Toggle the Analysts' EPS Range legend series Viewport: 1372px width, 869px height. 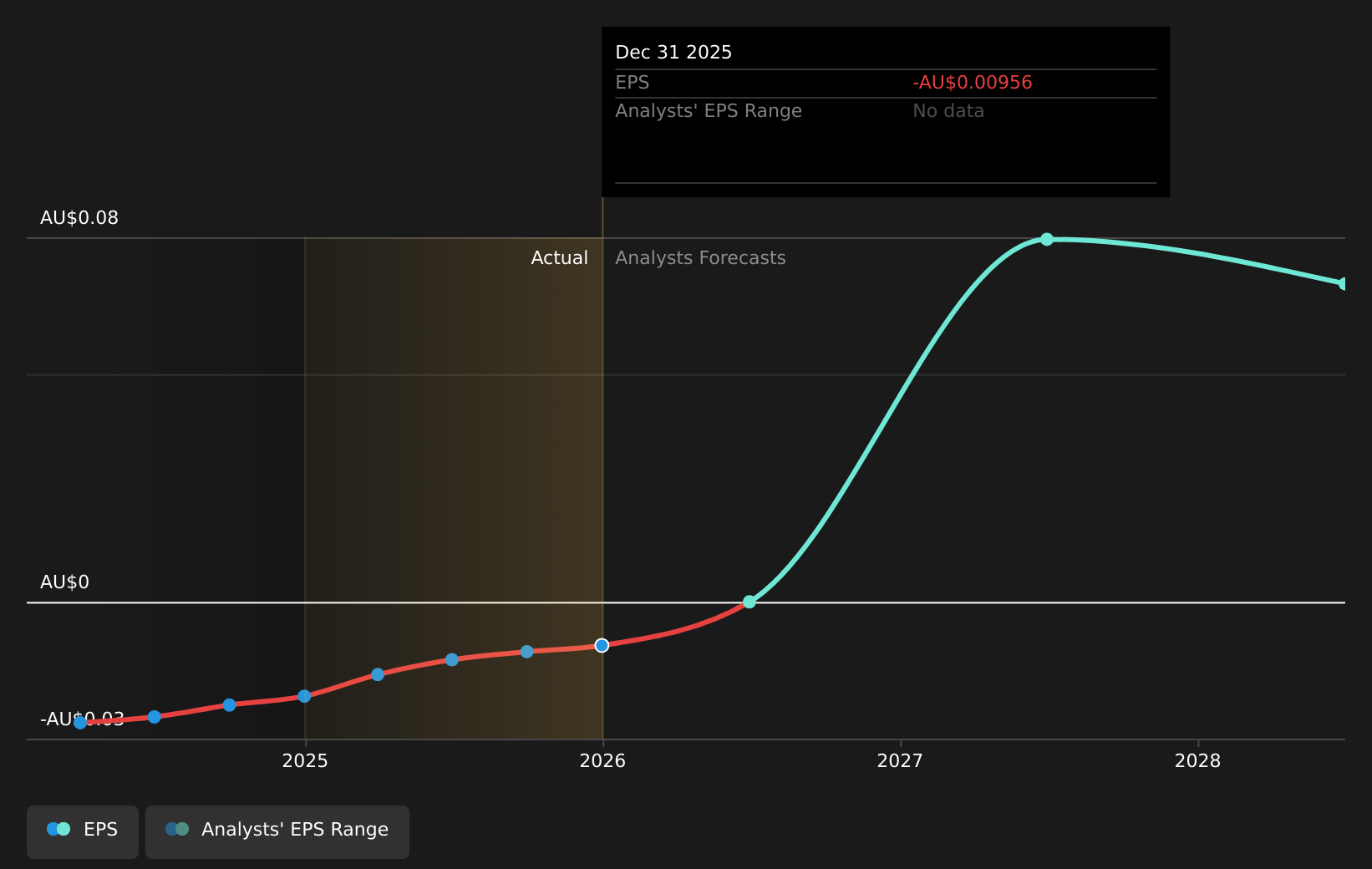coord(277,831)
